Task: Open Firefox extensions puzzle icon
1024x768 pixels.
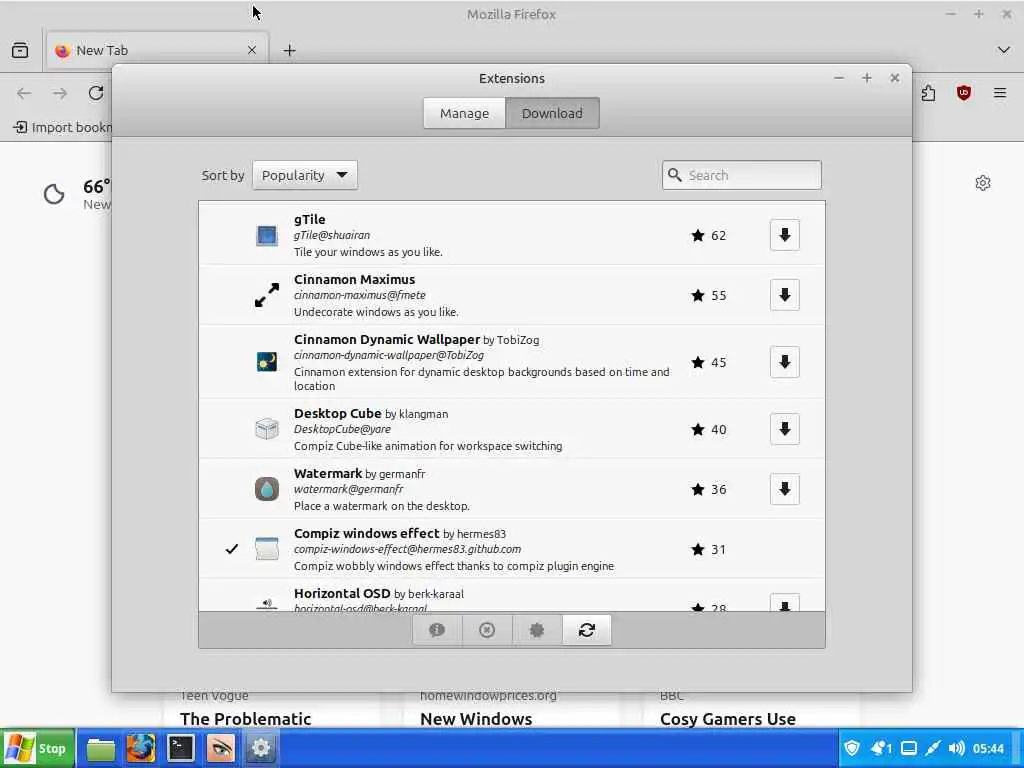Action: pos(928,93)
